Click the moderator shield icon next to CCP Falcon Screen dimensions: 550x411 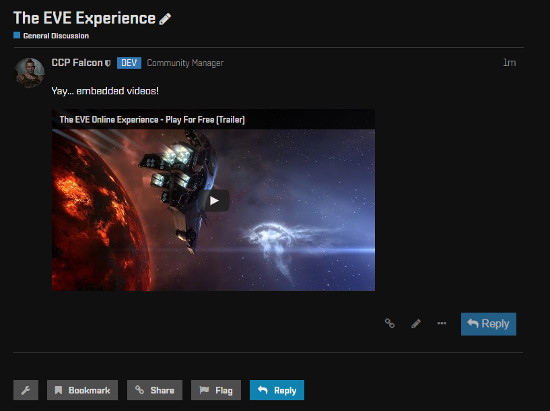point(108,63)
